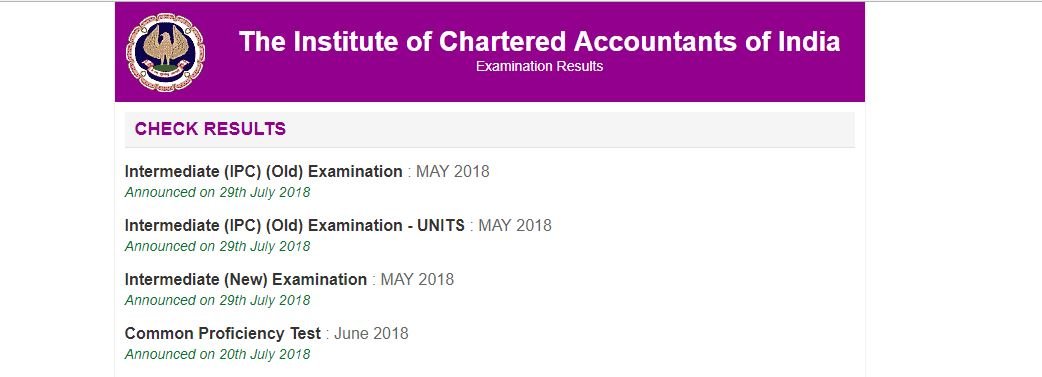Select the 'Examination Results' subtitle in banner
The image size is (1042, 377).
pos(539,66)
